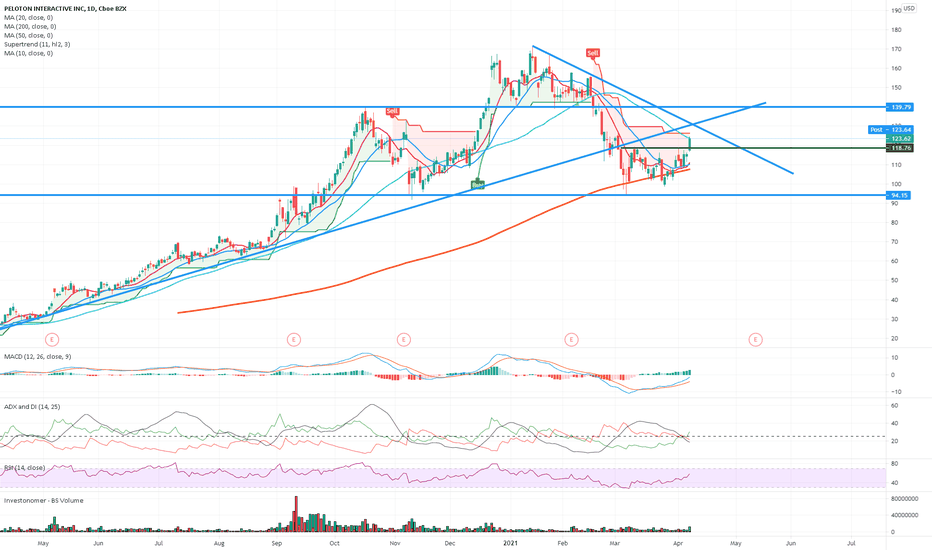Viewport: 932px width, 550px height.
Task: Click the upcoming earnings marker in May 2021
Action: [x=755, y=340]
